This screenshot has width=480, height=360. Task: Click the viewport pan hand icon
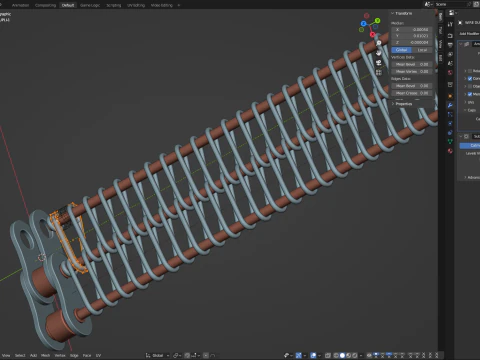pos(379,53)
